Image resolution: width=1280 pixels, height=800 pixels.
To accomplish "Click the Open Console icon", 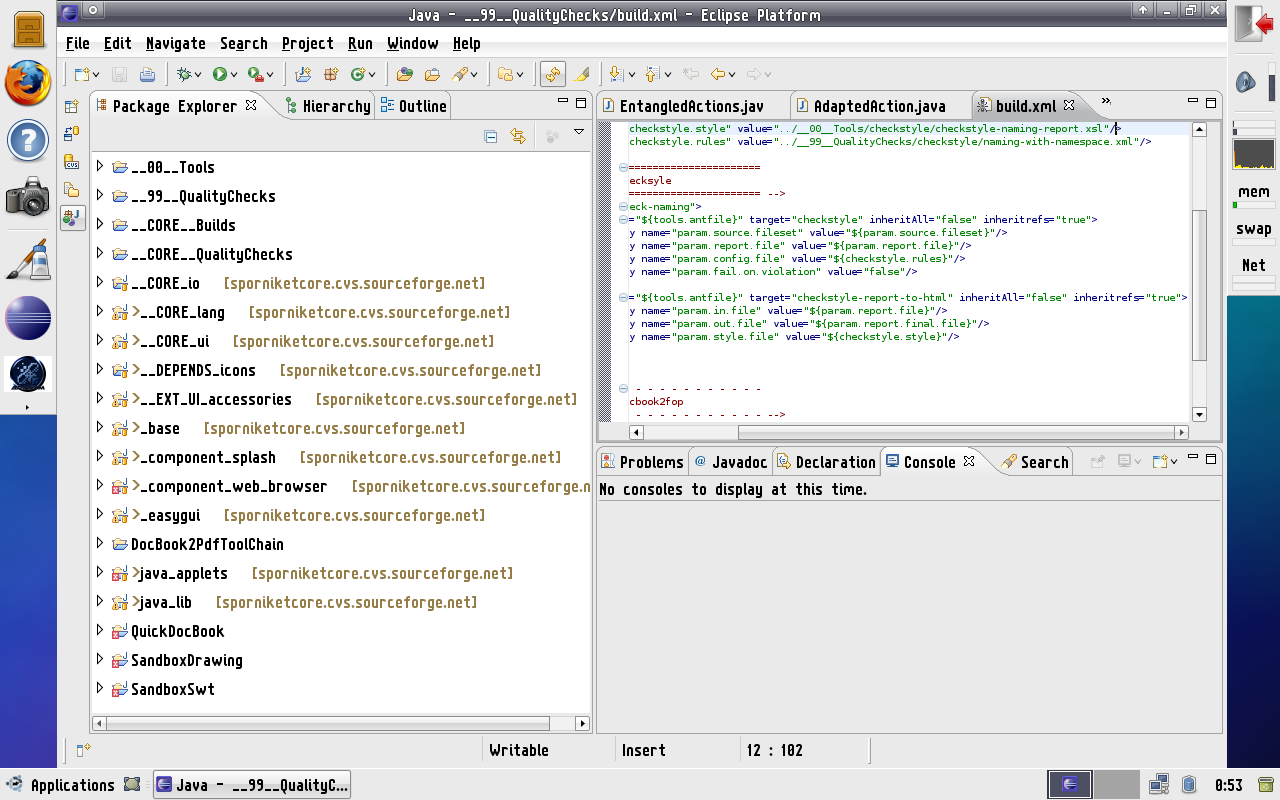I will coord(1161,462).
